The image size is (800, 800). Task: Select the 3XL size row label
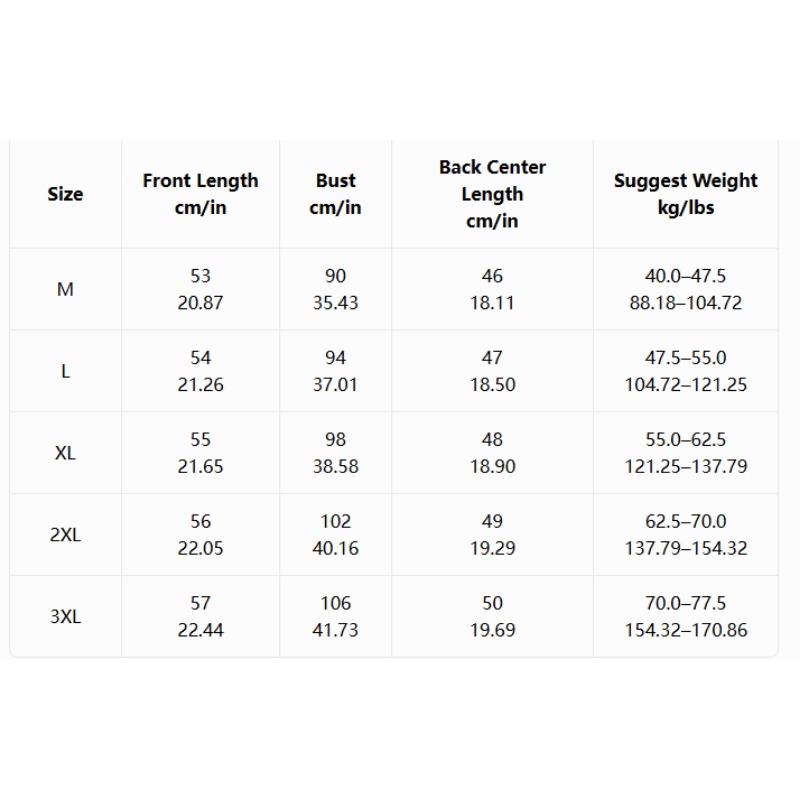[x=65, y=617]
